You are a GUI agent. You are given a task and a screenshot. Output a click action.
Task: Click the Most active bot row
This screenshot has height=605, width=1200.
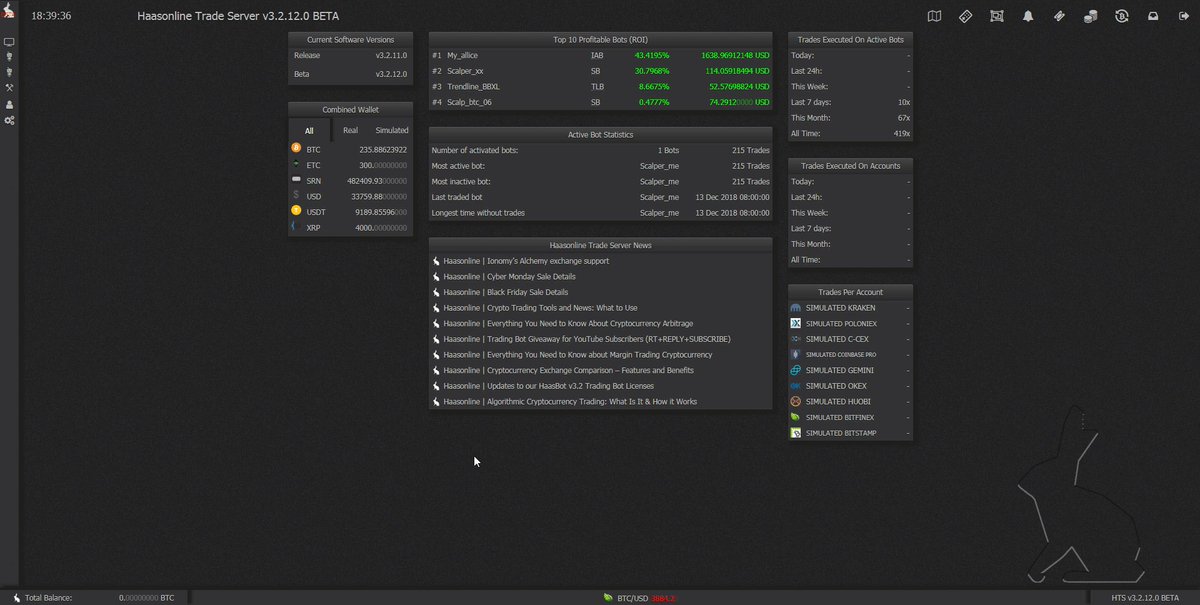tap(600, 166)
